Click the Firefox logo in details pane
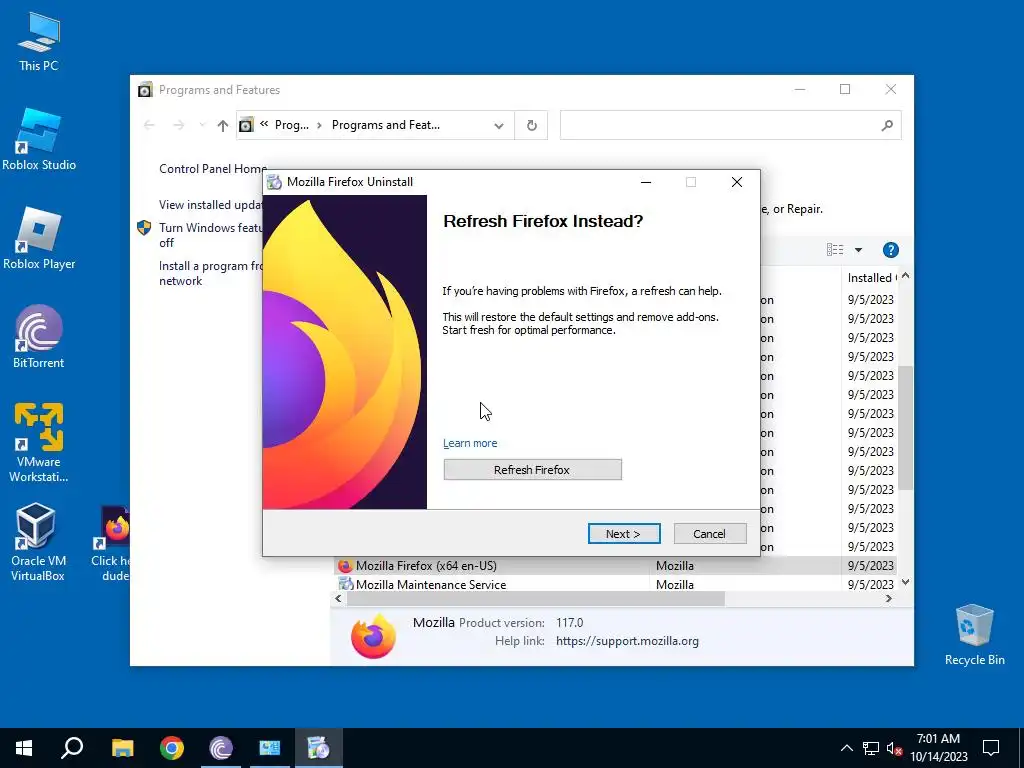1024x768 pixels. pos(373,635)
